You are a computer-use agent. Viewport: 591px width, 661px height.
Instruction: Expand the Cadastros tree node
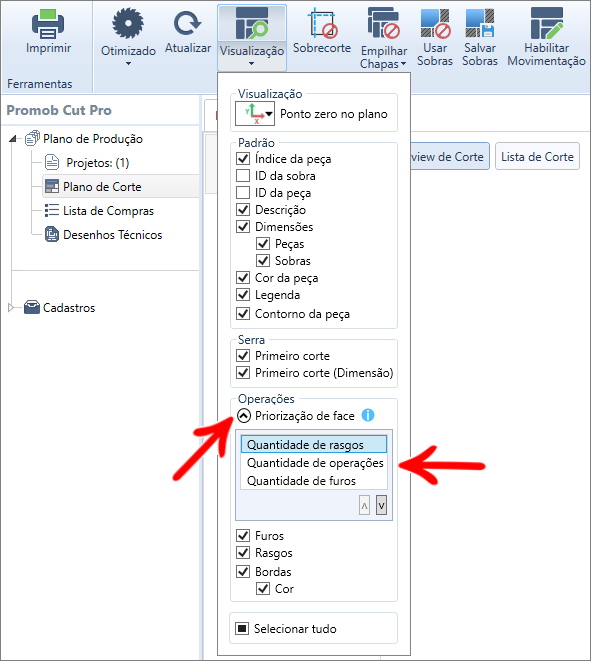[11, 308]
